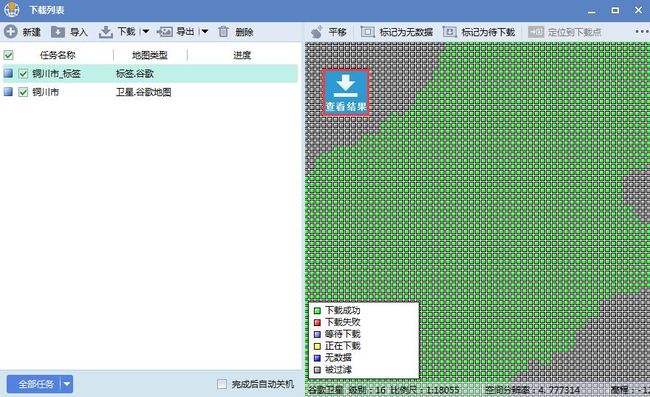
Task: Click the 谷歌卫星 status bar text
Action: (x=325, y=390)
